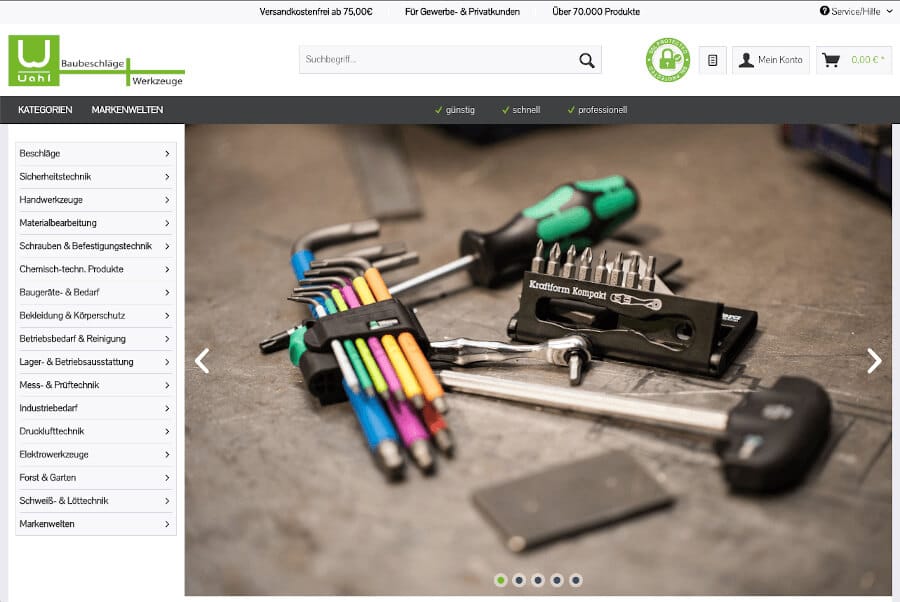Show next slide with right arrow
Viewport: 900px width, 602px height.
[873, 361]
